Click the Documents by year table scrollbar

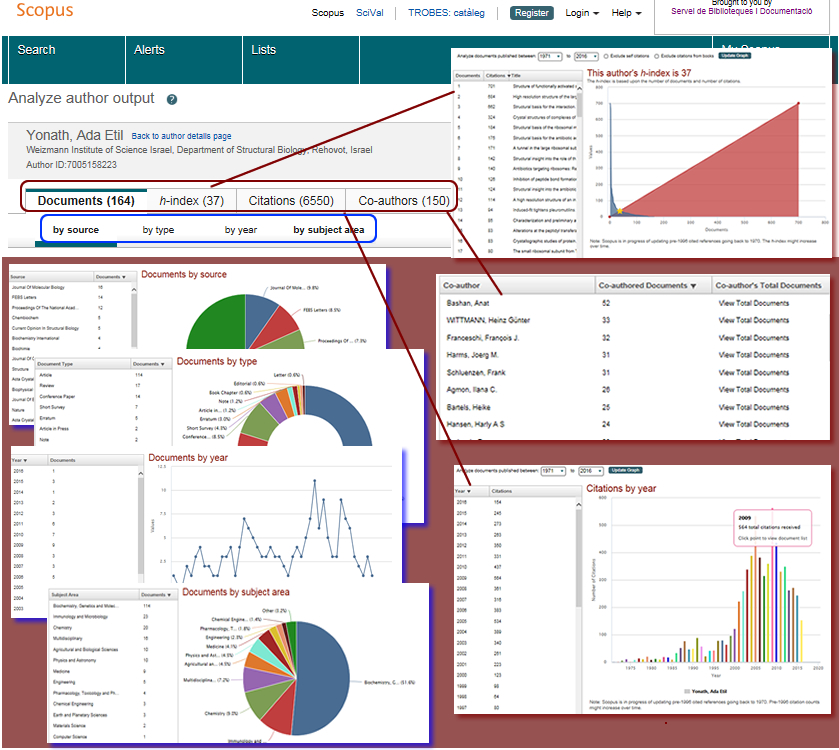[141, 525]
